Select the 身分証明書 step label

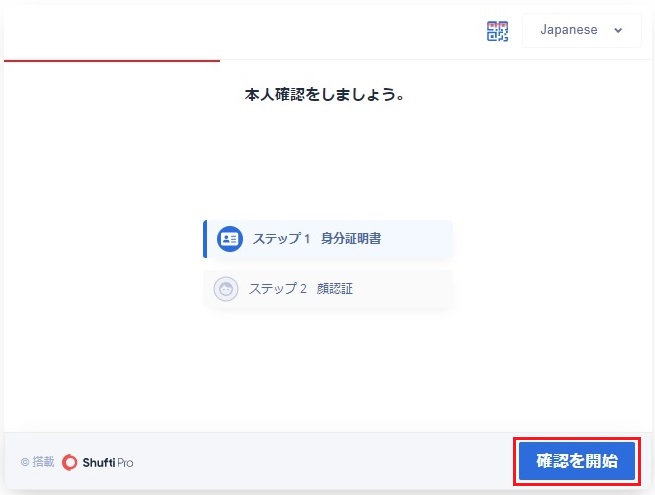click(x=351, y=239)
